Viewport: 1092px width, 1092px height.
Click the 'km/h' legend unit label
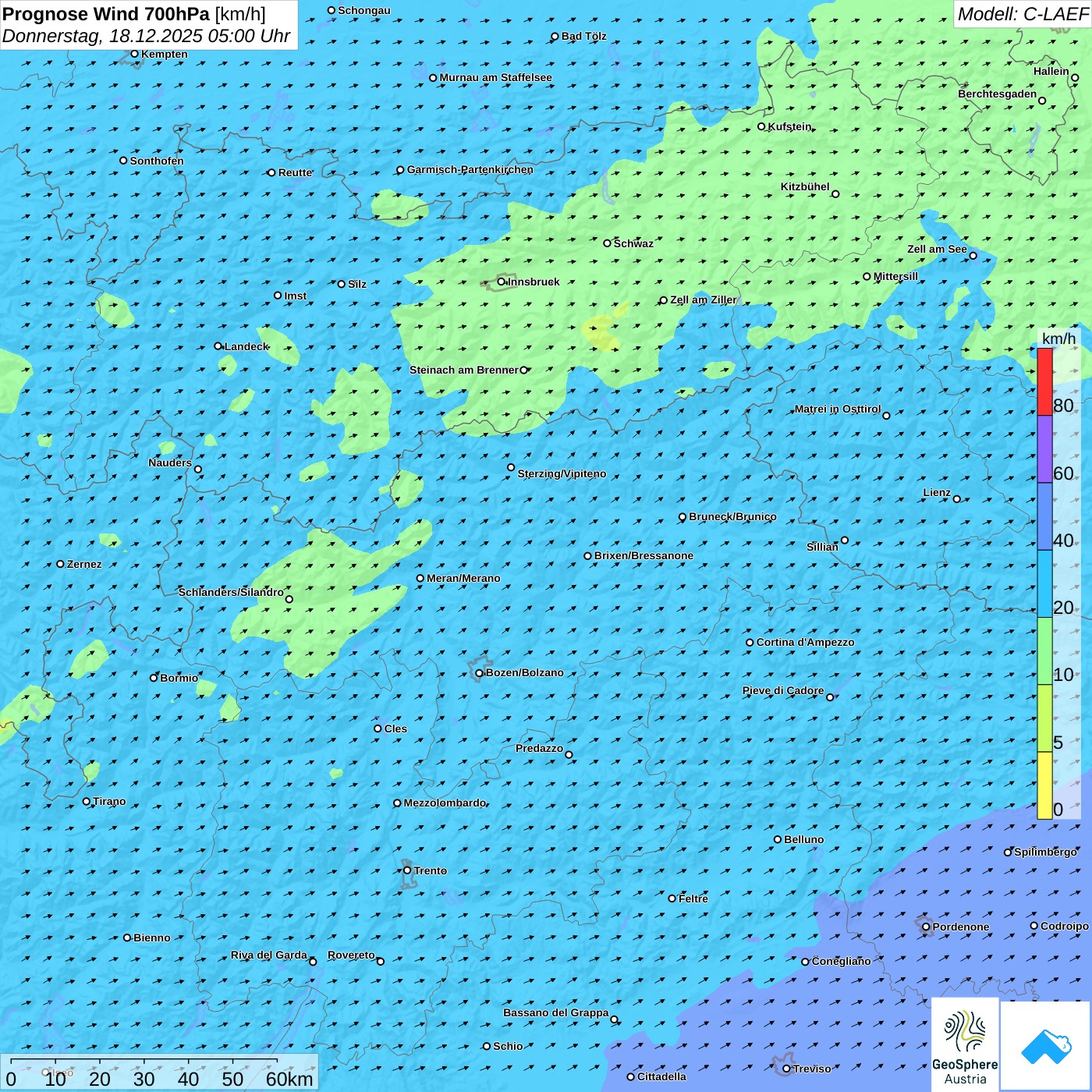coord(1059,339)
